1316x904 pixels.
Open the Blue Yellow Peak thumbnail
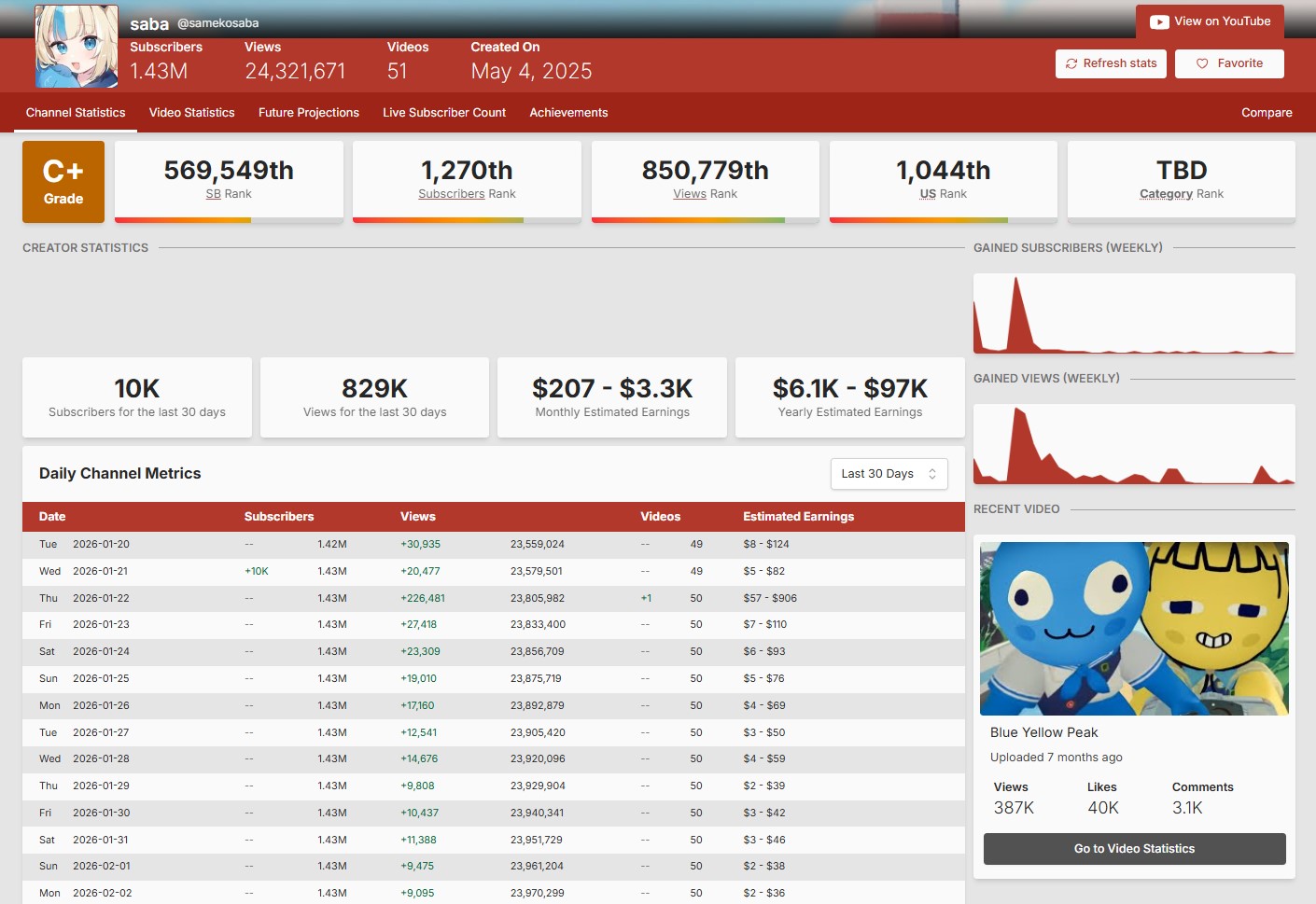point(1134,629)
